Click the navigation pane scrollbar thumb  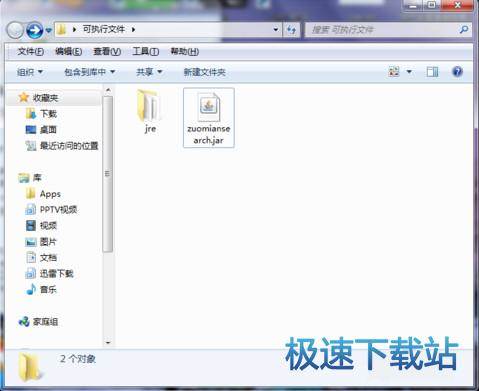pos(108,174)
